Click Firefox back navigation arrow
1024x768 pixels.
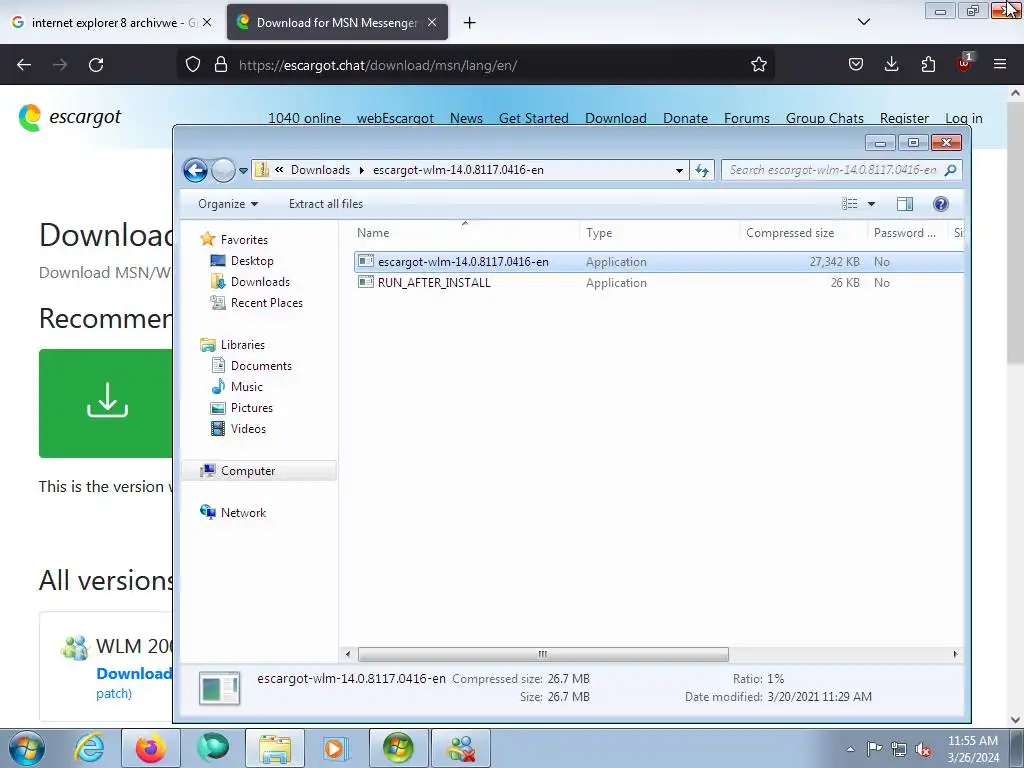tap(24, 65)
